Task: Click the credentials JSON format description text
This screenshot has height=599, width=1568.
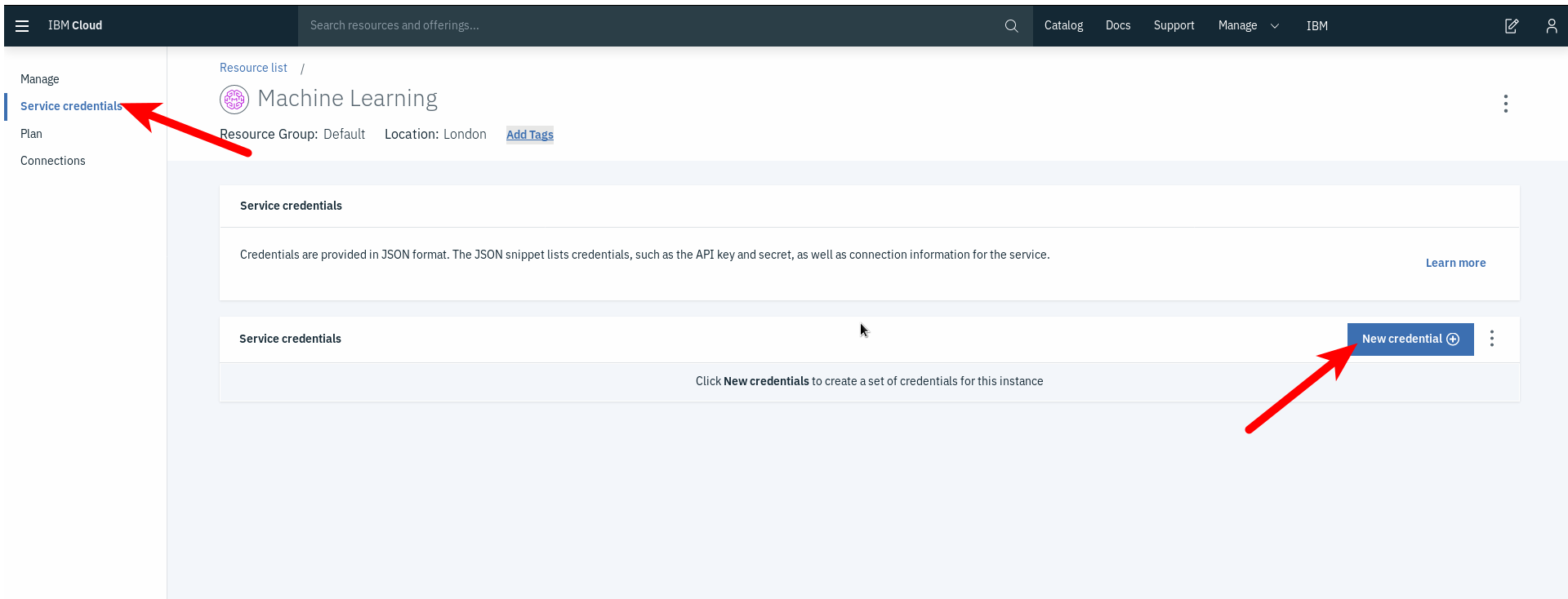Action: coord(644,255)
